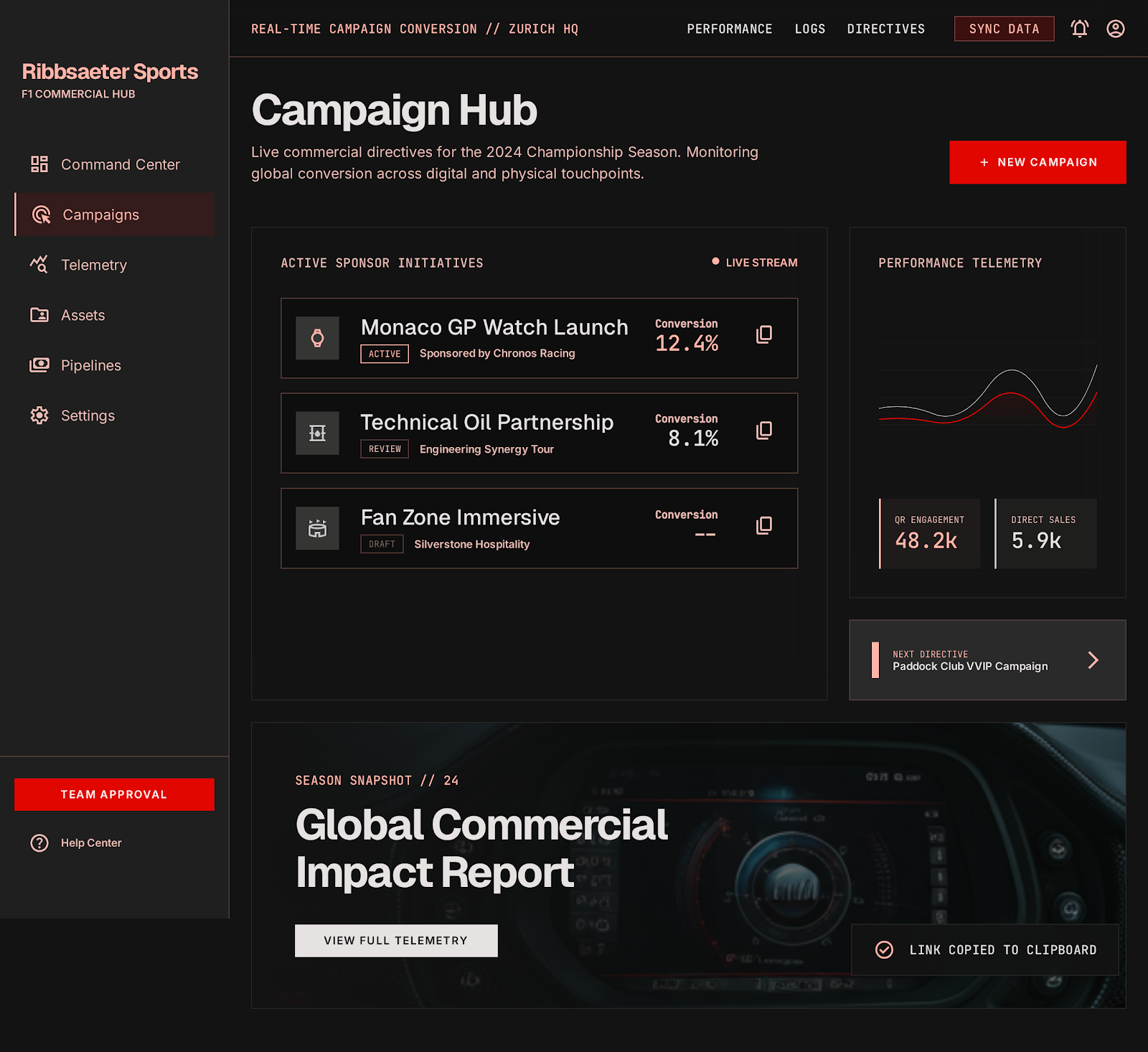Click Engineering Synergy Tour text
Viewport: 1148px width, 1052px height.
(486, 449)
